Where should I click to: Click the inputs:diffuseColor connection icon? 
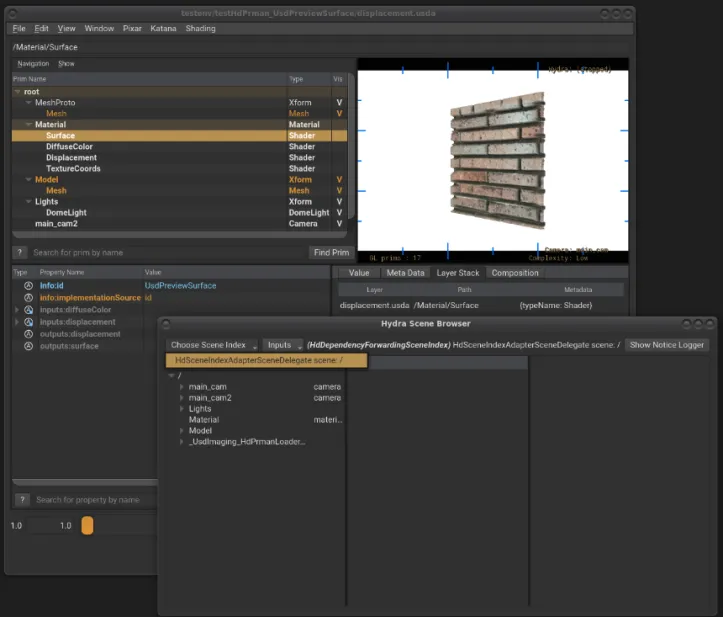coord(29,310)
